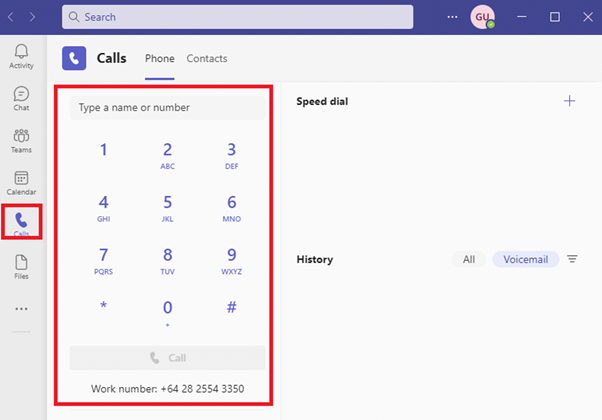
Task: Open Chat from the left sidebar
Action: coord(21,98)
